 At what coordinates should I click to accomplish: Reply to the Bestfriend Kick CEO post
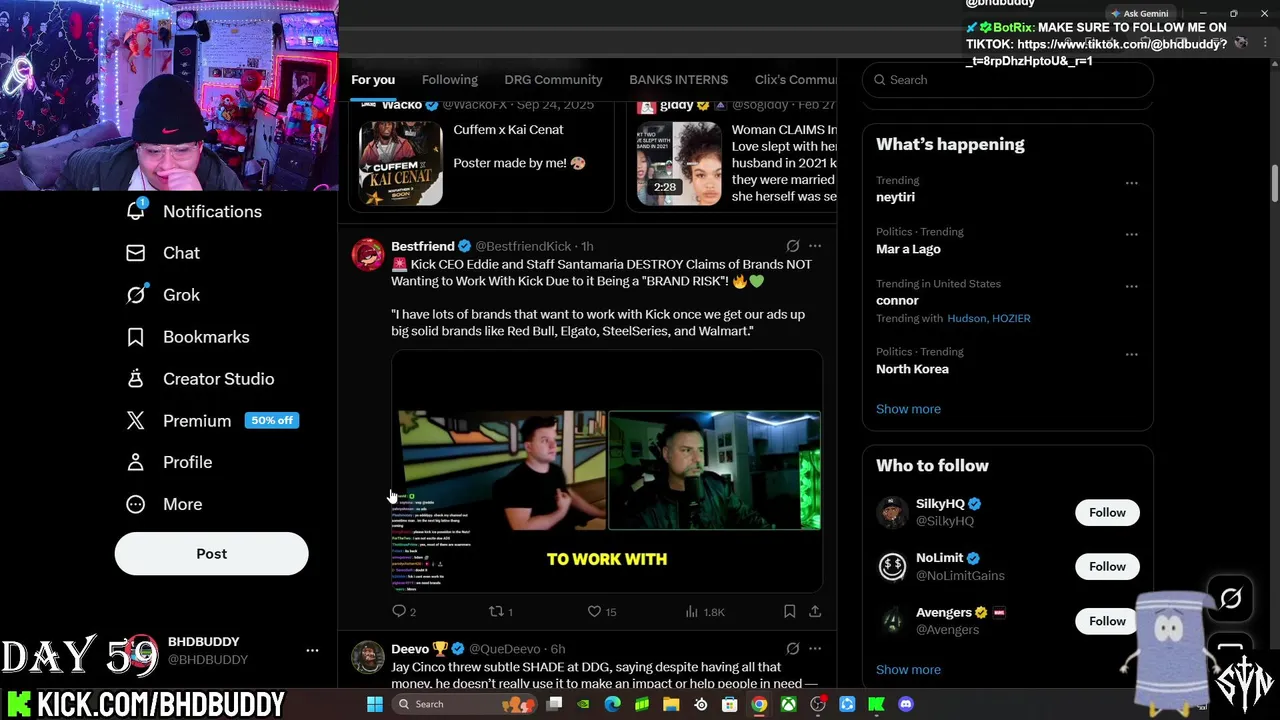pyautogui.click(x=399, y=611)
